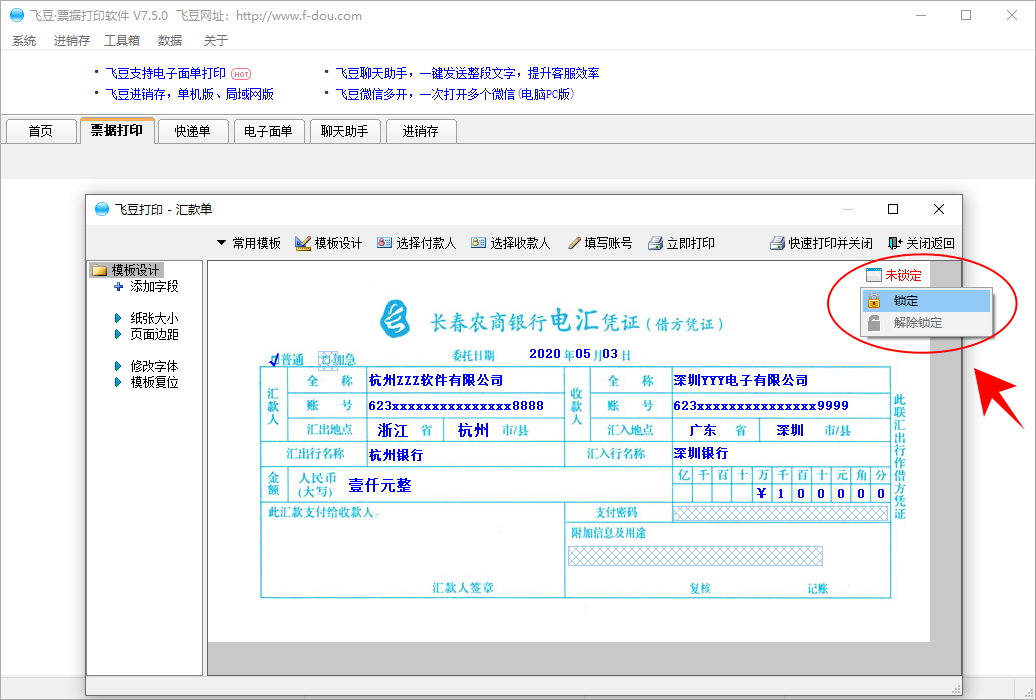
Task: Toggle the 加急 checkbox on voucher
Action: (327, 360)
